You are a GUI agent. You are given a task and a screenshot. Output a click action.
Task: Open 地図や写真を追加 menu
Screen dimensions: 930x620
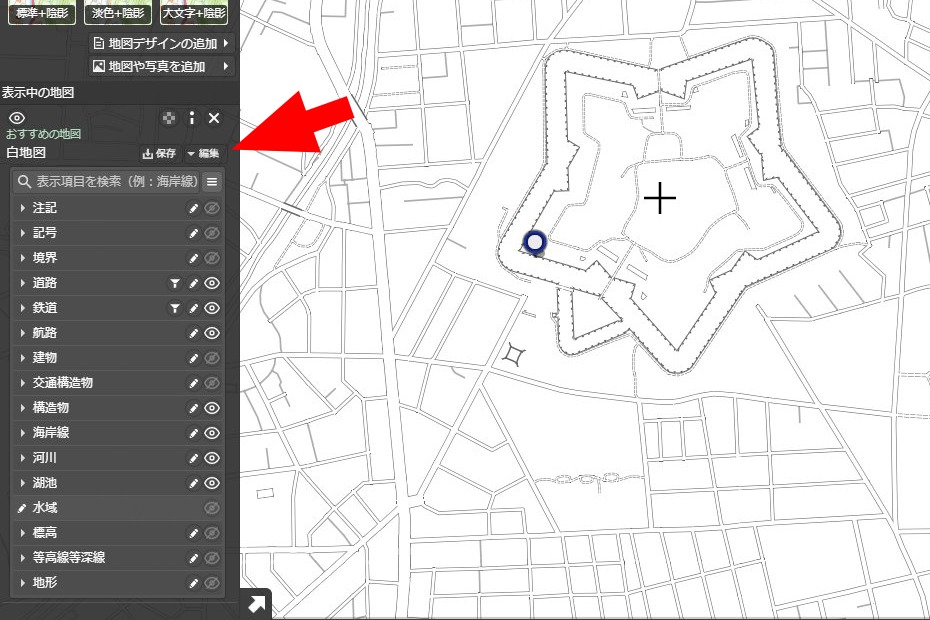161,66
